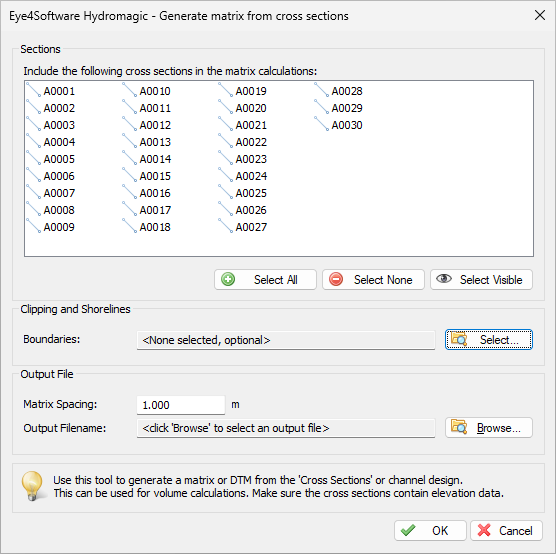Click the red X icon on Cancel
Screen dimensions: 556x554
[484, 530]
